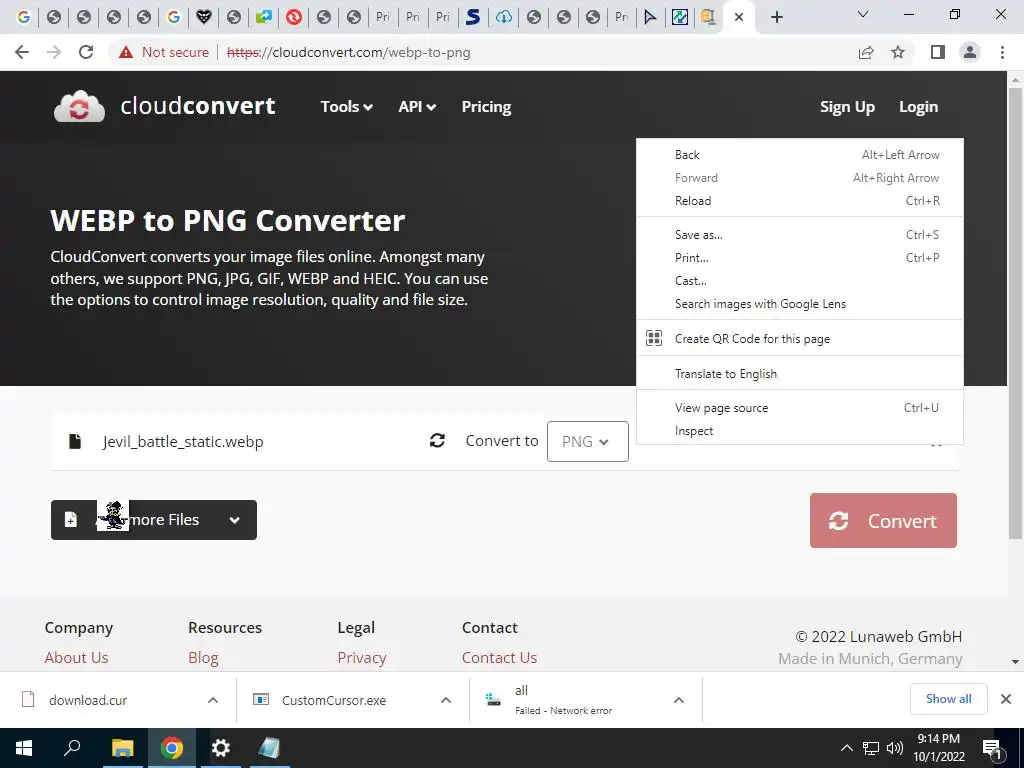Open the Pricing page
This screenshot has height=768, width=1024.
point(487,106)
